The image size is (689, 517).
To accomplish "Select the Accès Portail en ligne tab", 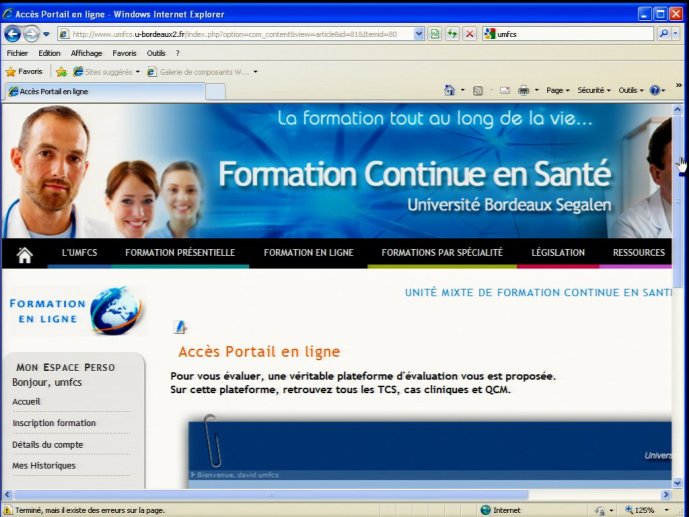I will pos(105,91).
